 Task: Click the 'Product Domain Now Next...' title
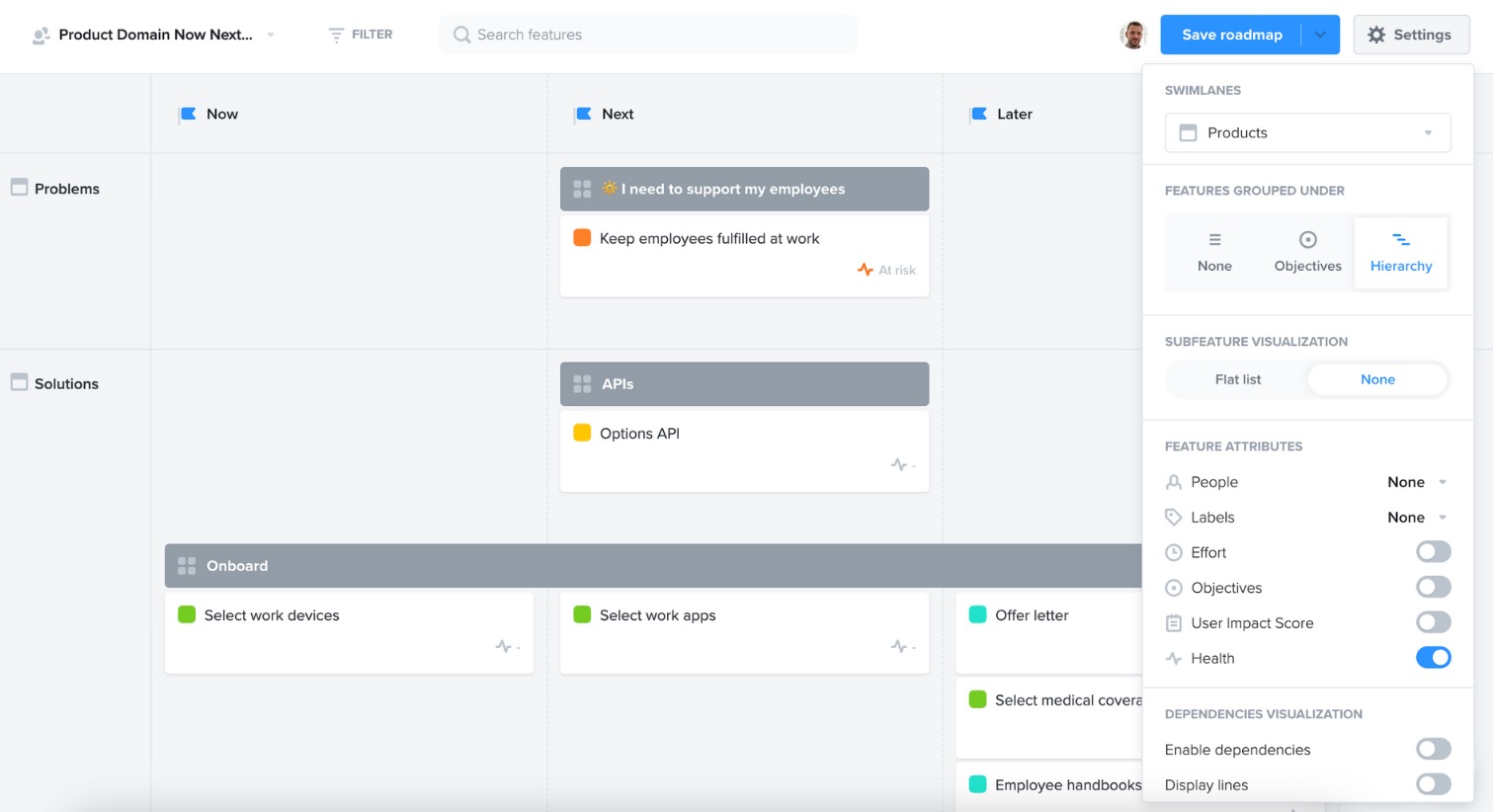[x=155, y=35]
